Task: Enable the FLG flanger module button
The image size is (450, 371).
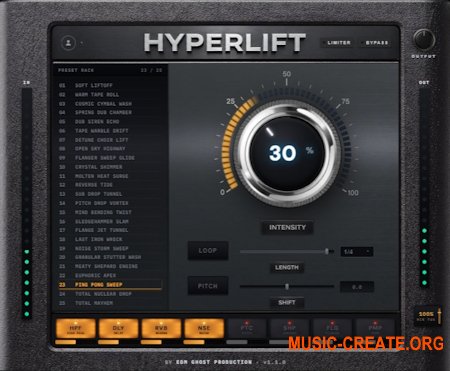Action: (332, 328)
